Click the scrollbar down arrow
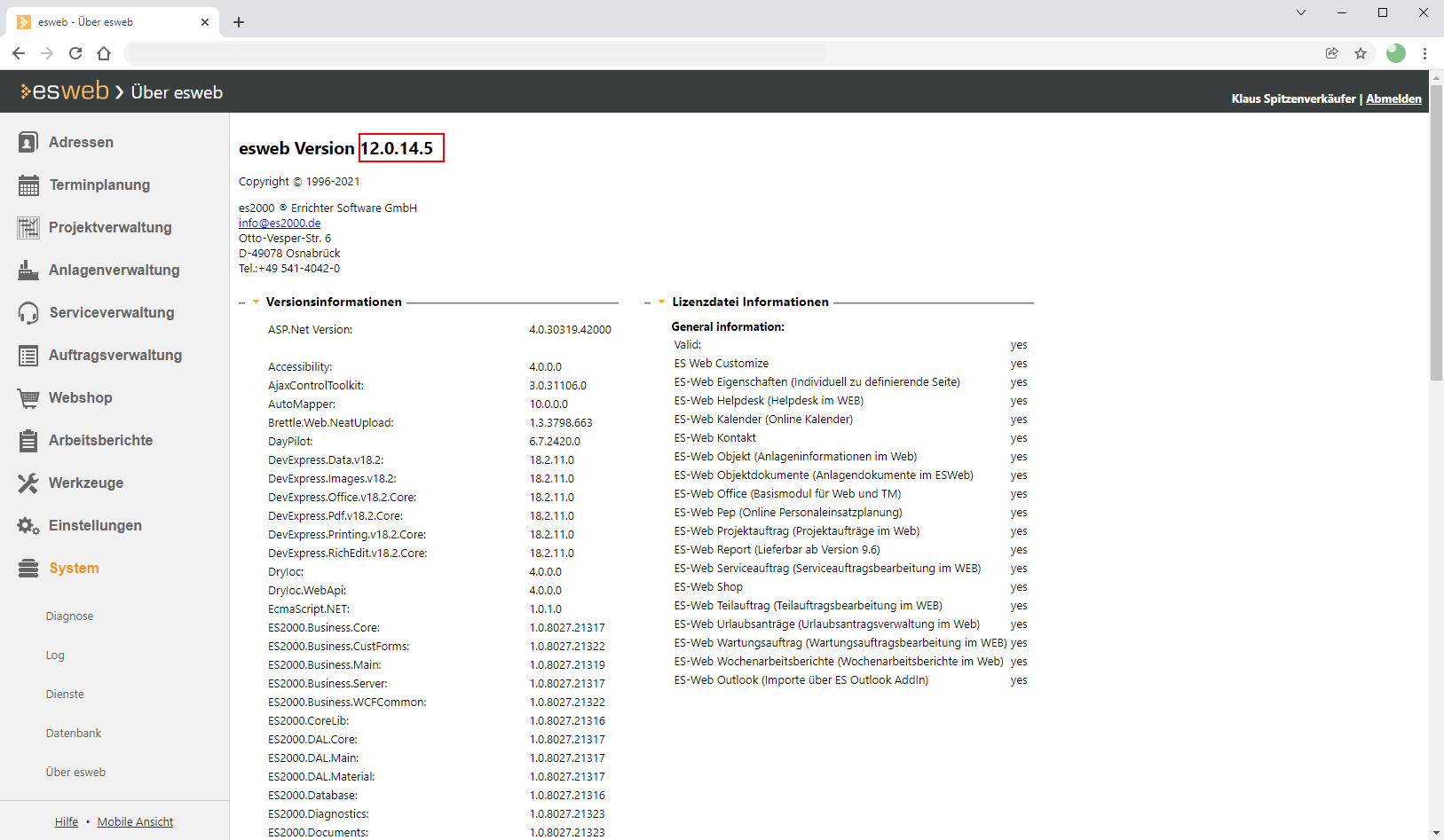This screenshot has height=840, width=1444. (1436, 833)
